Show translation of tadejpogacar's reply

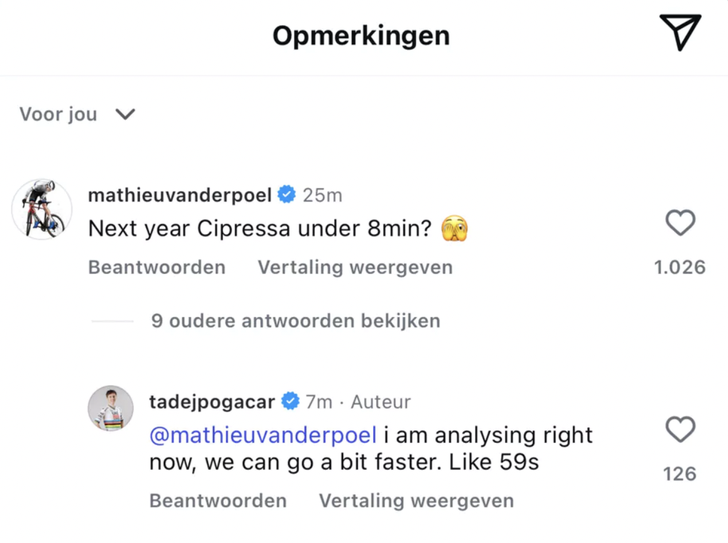416,500
